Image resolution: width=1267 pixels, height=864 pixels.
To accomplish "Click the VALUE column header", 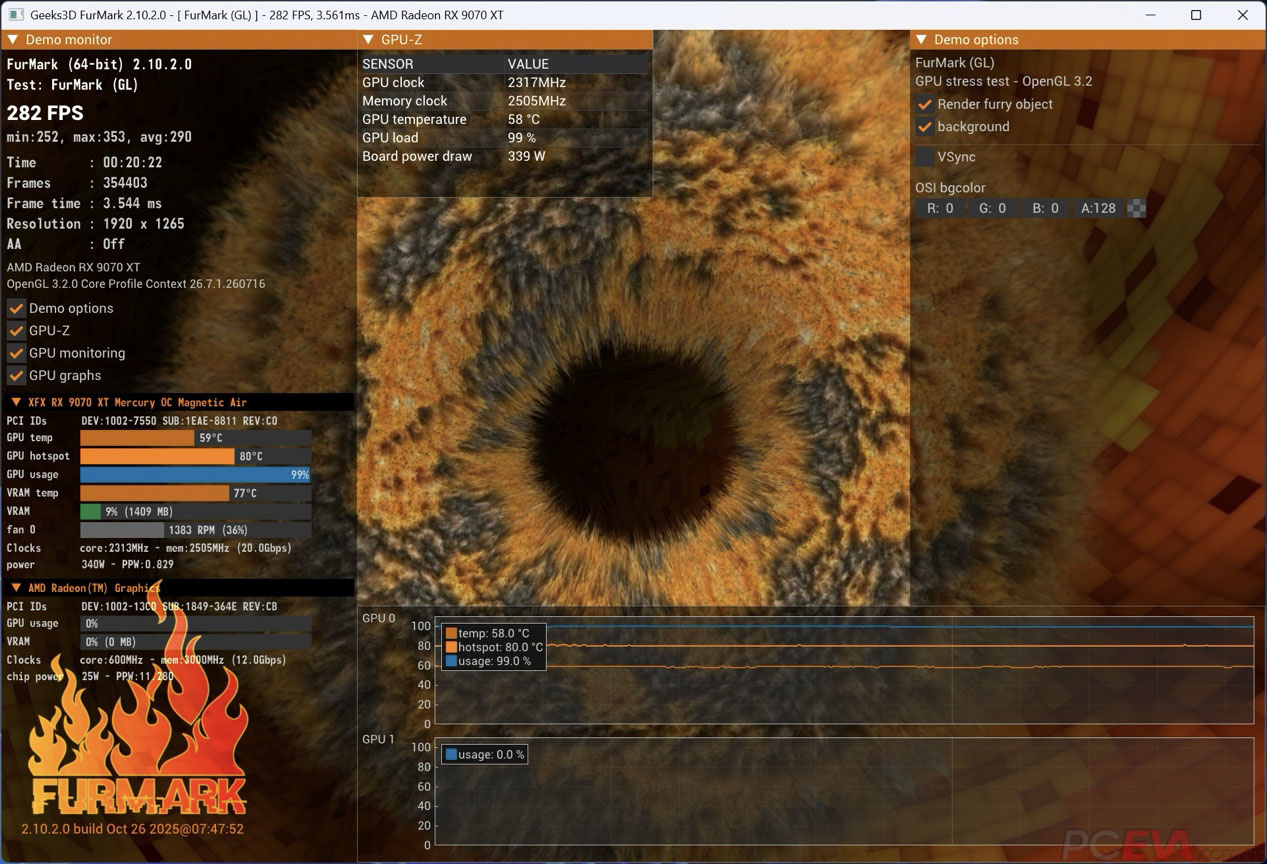I will pos(528,64).
